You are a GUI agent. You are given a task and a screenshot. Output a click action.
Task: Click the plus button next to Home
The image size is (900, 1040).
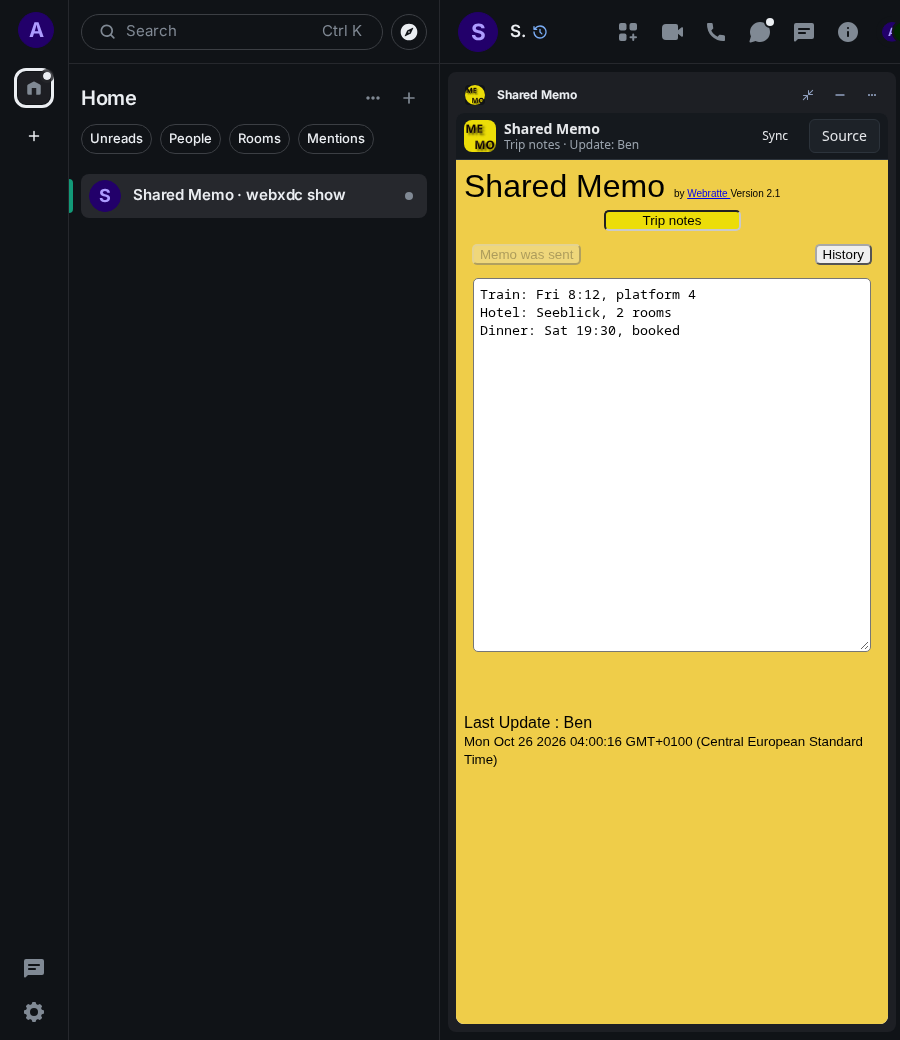coord(409,98)
